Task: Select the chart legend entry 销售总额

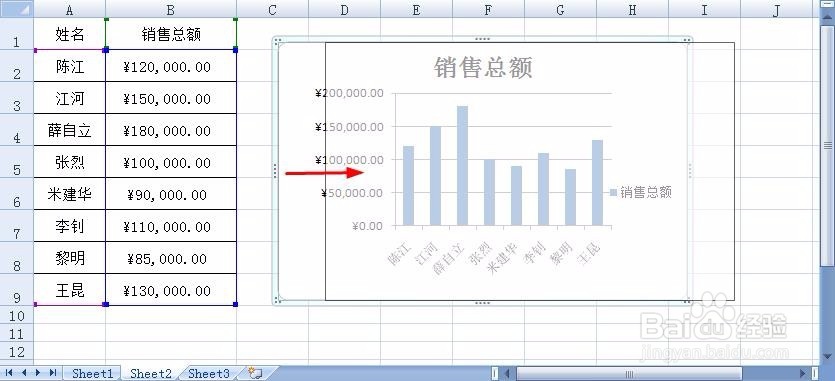Action: point(640,192)
